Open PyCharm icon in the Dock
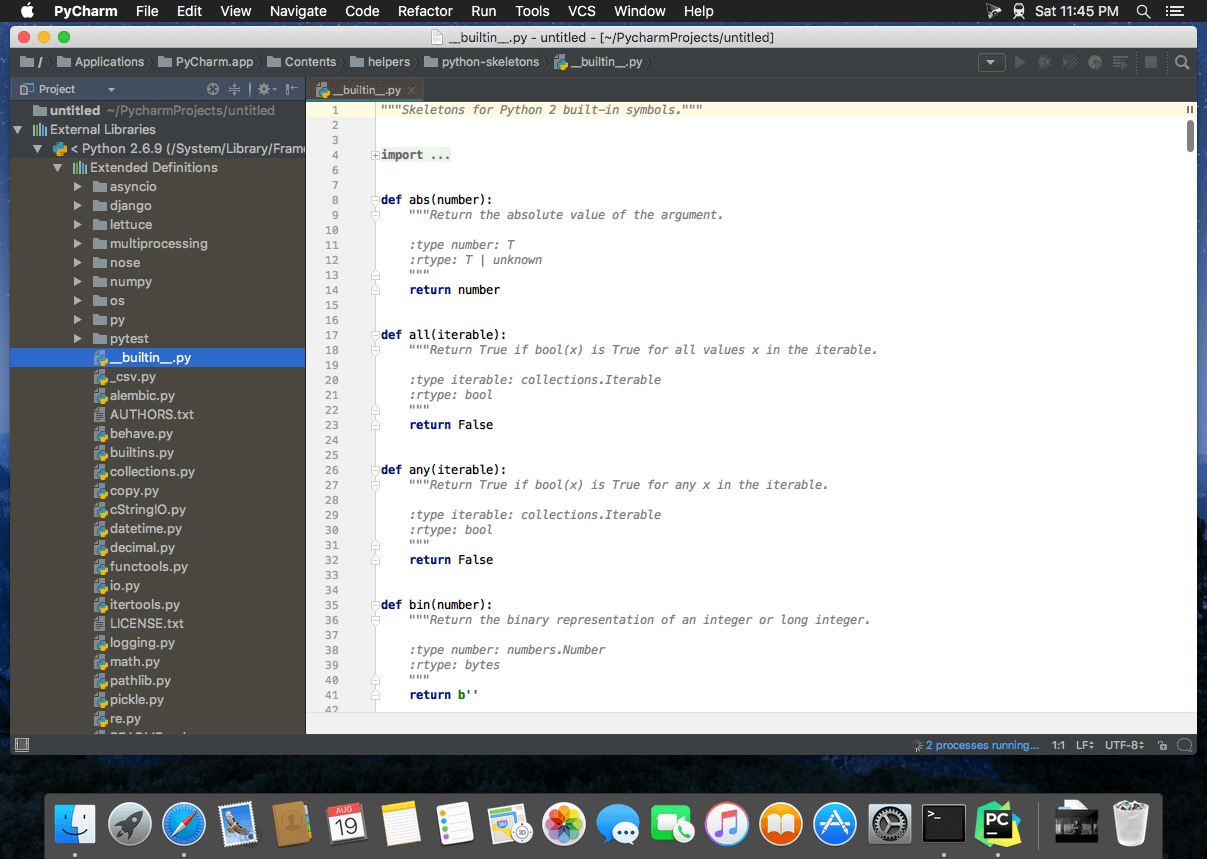 pyautogui.click(x=997, y=824)
